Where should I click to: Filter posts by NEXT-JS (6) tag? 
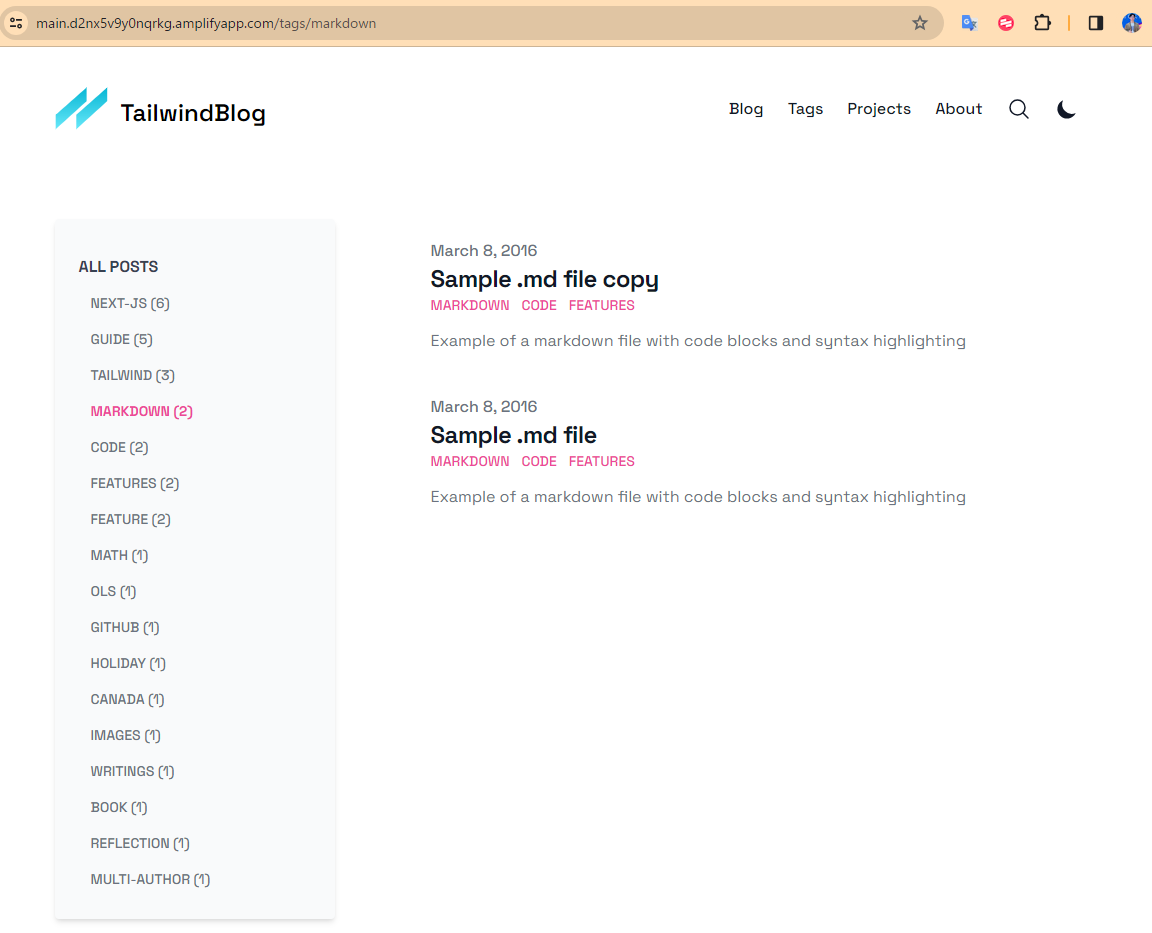tap(130, 303)
